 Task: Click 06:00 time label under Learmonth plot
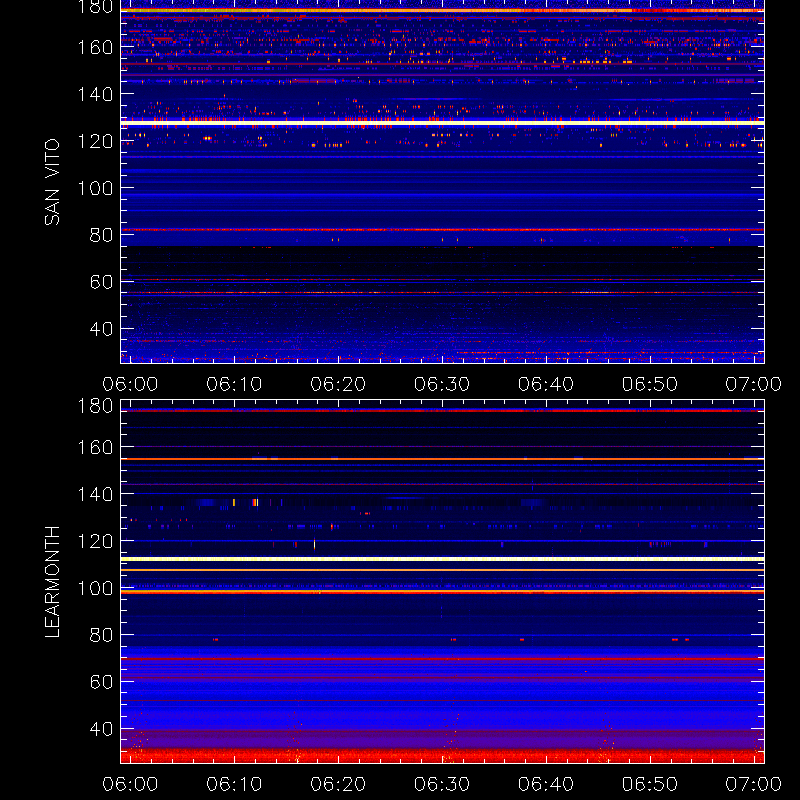coord(130,784)
